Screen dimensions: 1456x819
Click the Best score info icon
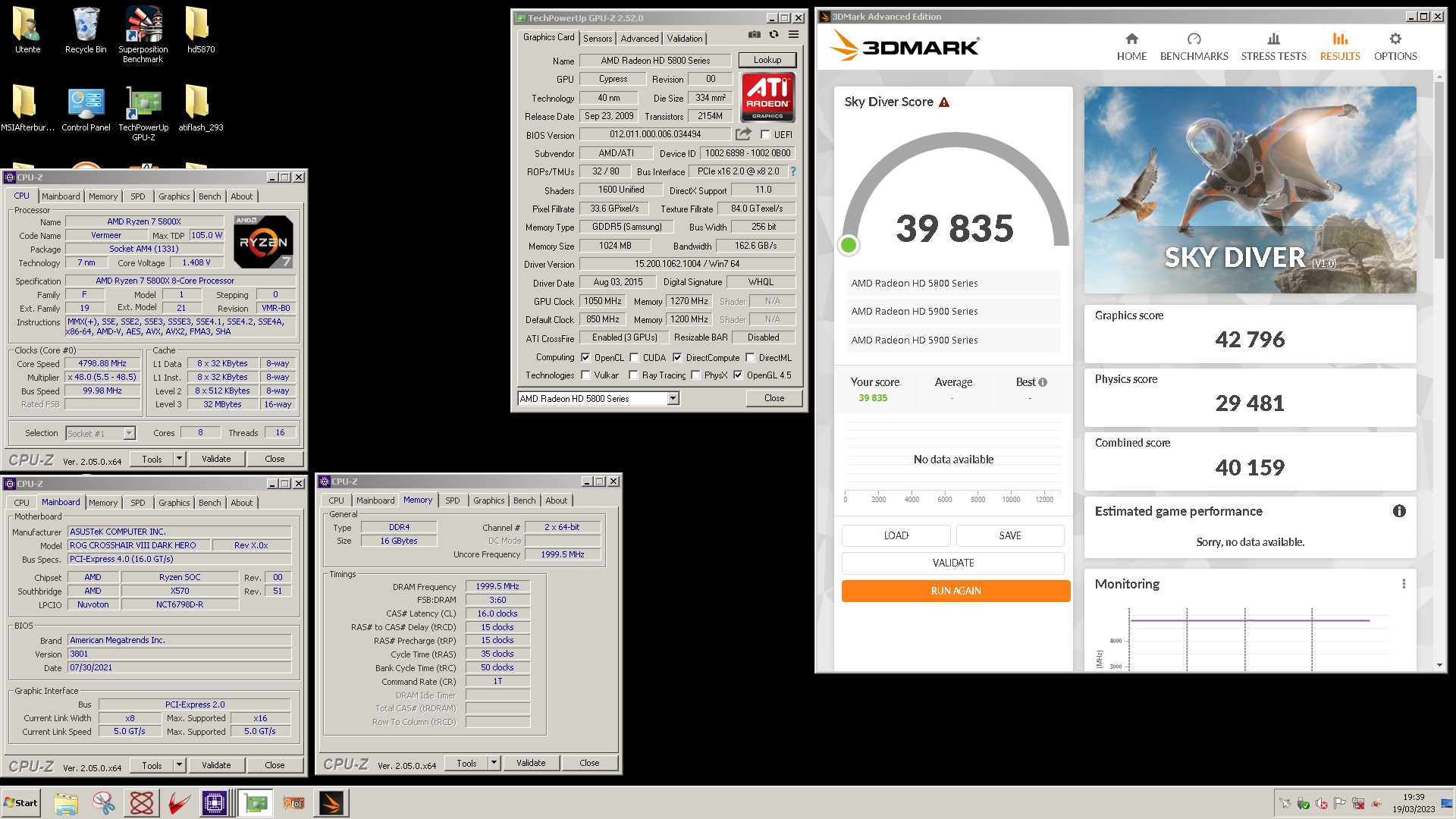(1043, 382)
